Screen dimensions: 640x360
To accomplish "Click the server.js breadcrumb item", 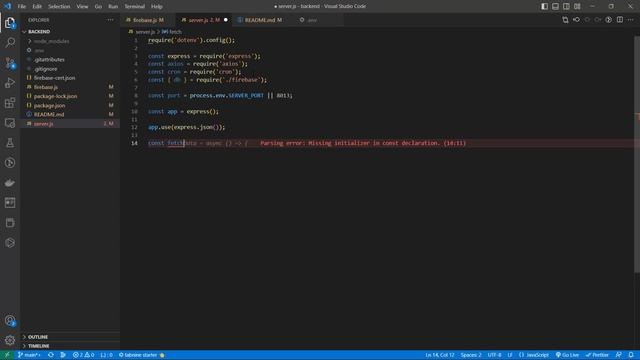I will tap(142, 32).
